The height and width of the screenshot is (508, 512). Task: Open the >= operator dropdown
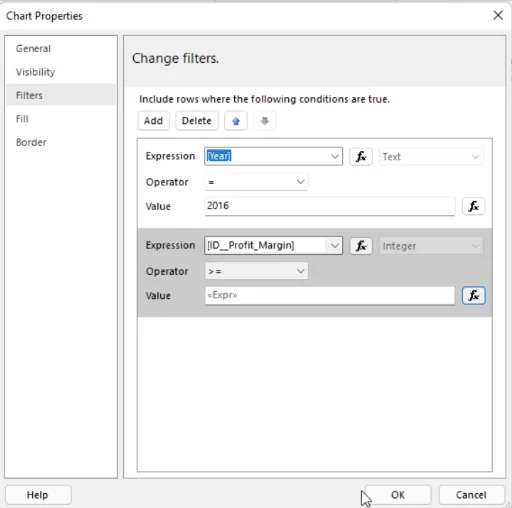coord(256,271)
